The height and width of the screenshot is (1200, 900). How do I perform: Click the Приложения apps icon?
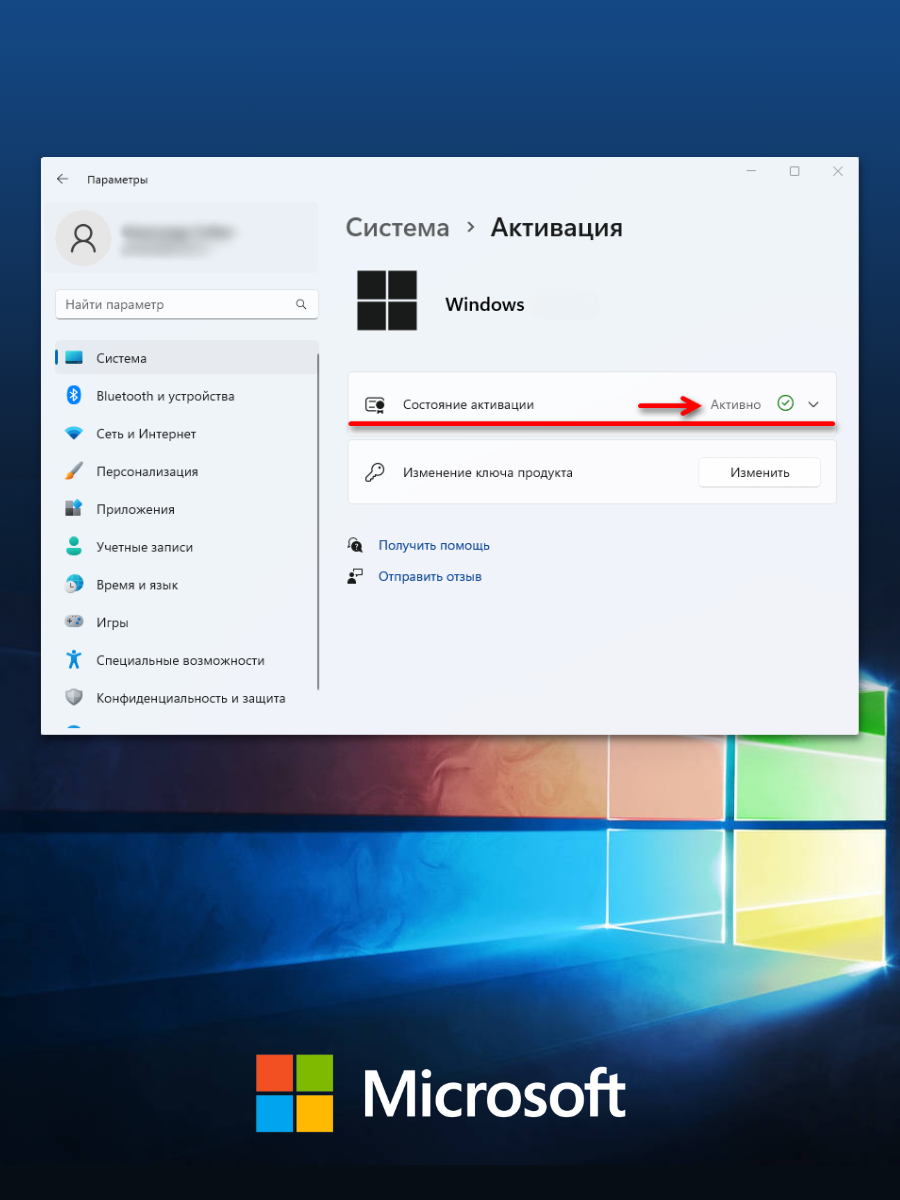[x=73, y=509]
